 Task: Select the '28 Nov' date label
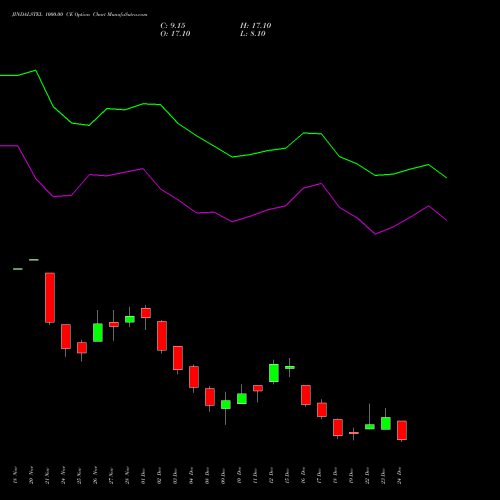click(x=127, y=475)
